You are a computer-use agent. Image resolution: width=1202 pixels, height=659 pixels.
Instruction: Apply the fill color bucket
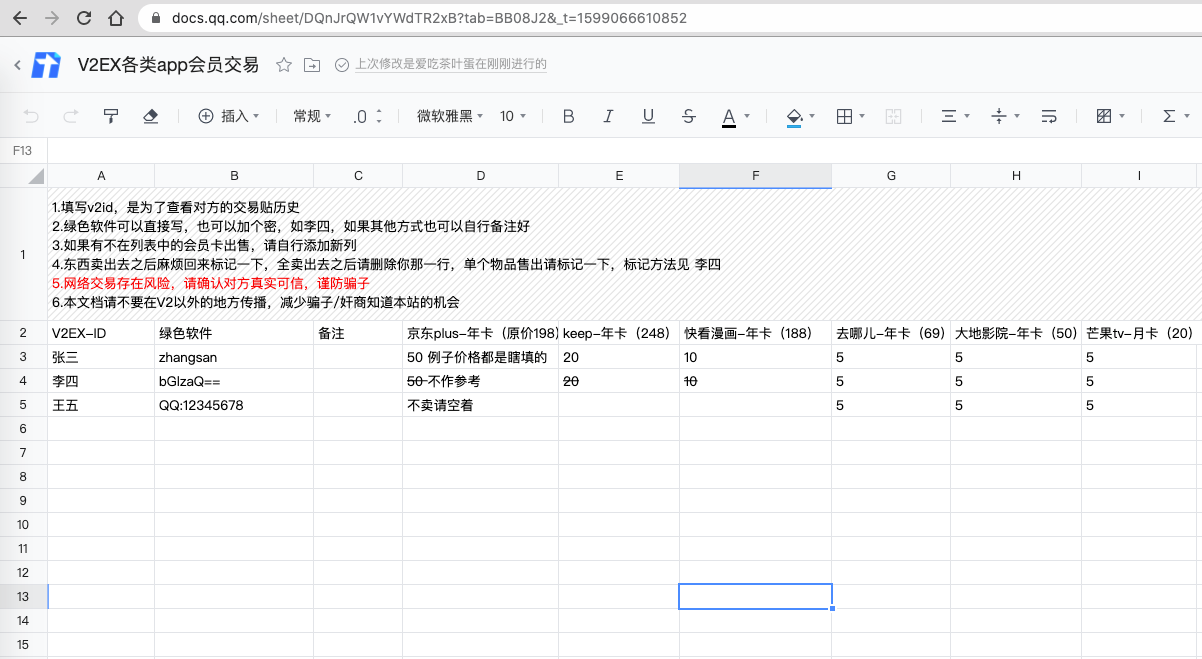794,117
